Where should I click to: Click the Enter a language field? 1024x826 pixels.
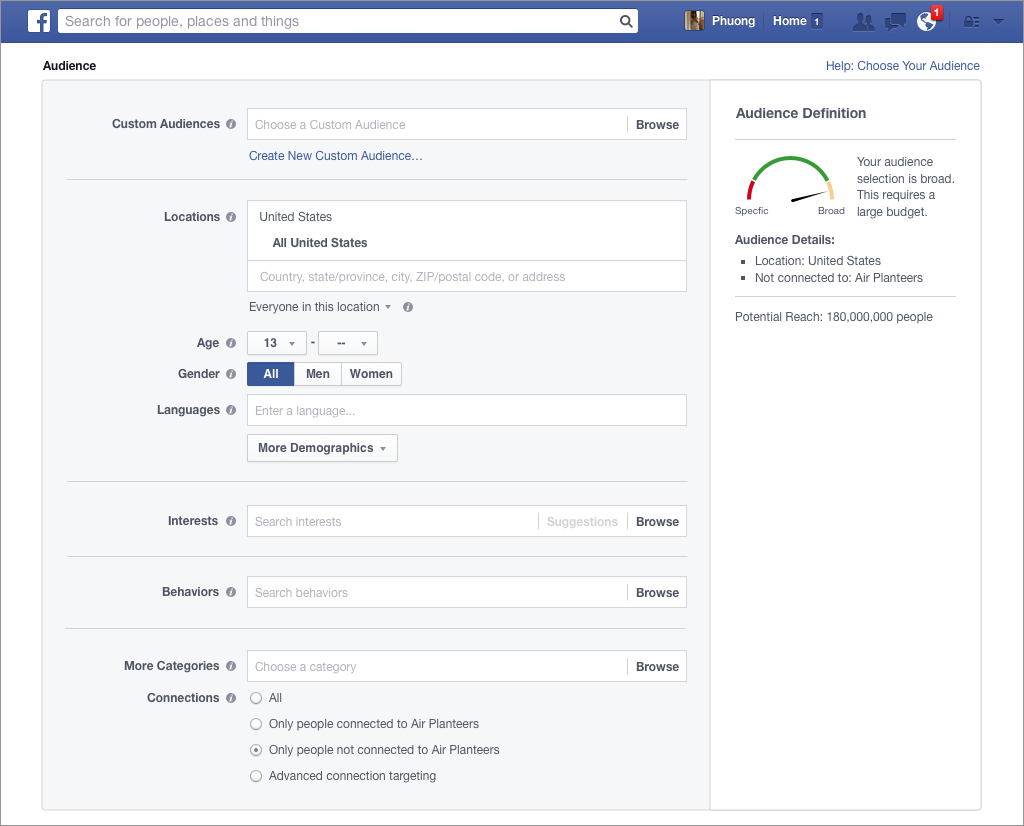pos(467,411)
